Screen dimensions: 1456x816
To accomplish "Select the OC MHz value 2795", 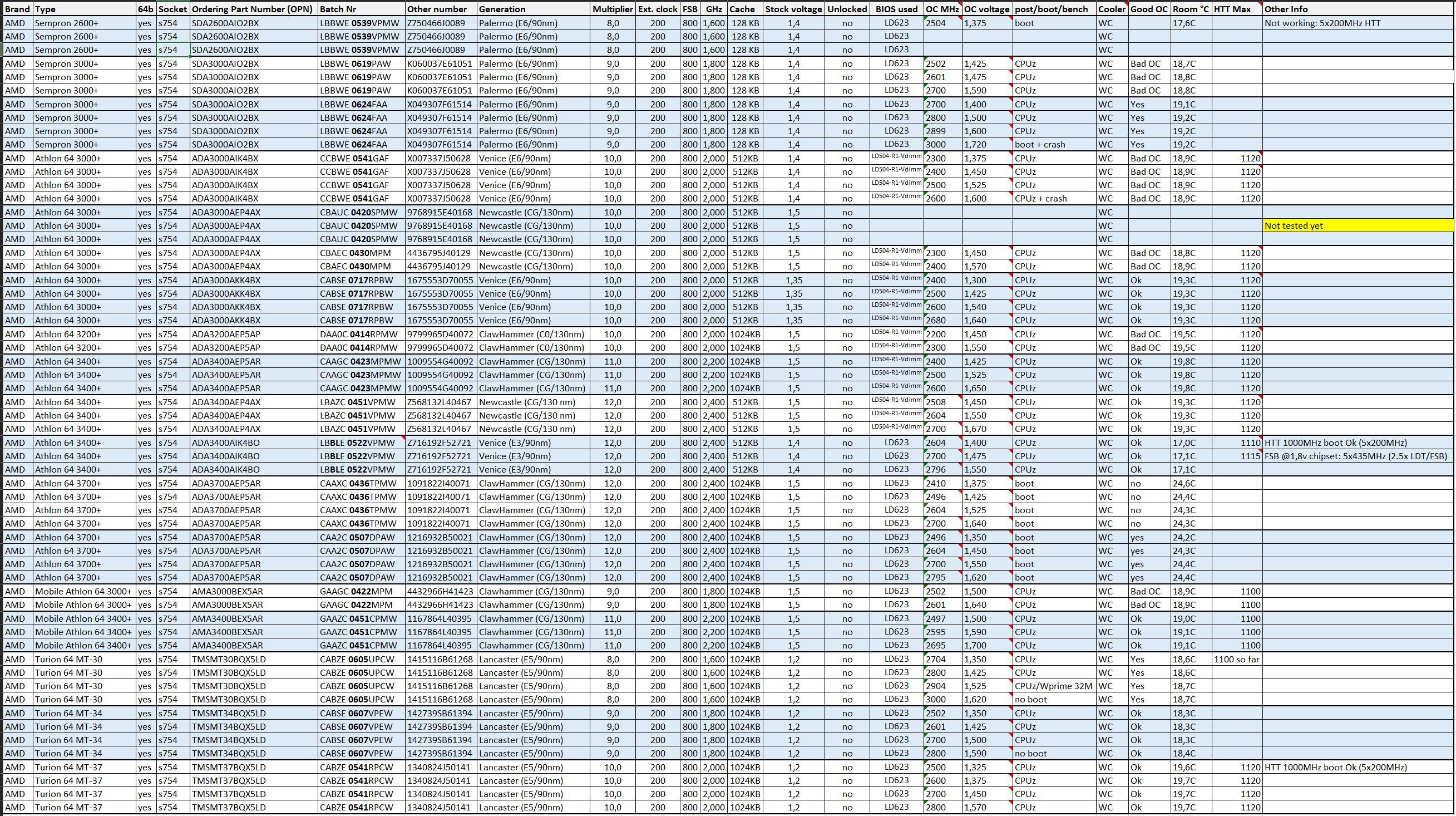I will pos(943,577).
